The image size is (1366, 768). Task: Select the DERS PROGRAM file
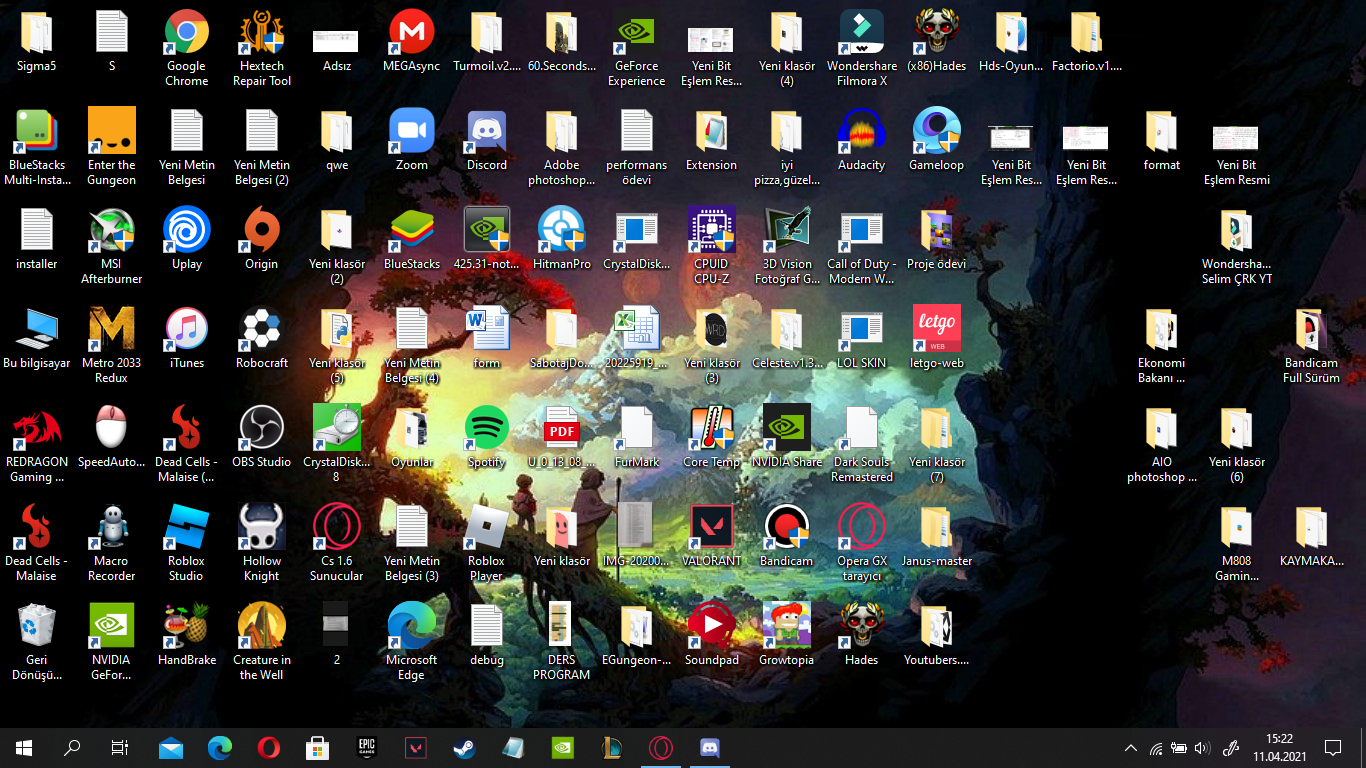pyautogui.click(x=562, y=642)
